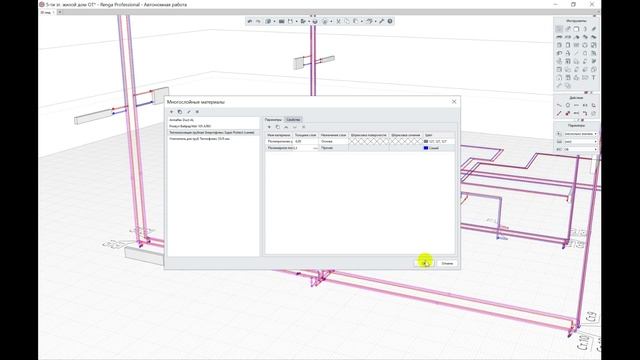Confirm the dialog with the OK button

click(424, 263)
